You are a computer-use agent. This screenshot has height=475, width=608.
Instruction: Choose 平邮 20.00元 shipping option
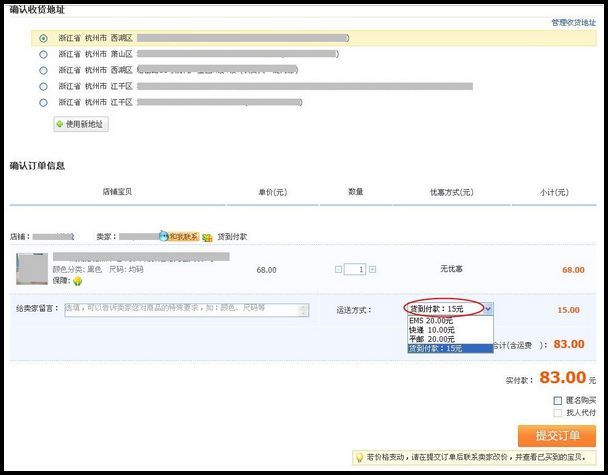[431, 339]
